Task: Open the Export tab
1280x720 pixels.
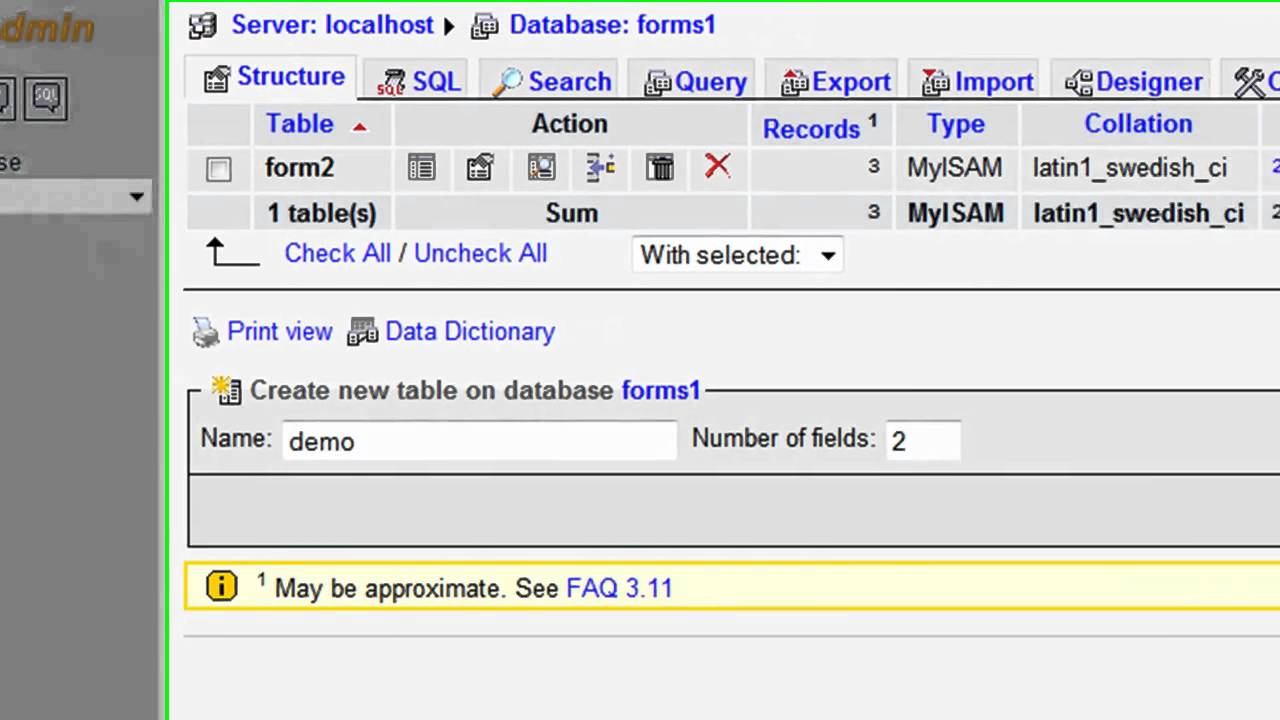Action: 836,82
